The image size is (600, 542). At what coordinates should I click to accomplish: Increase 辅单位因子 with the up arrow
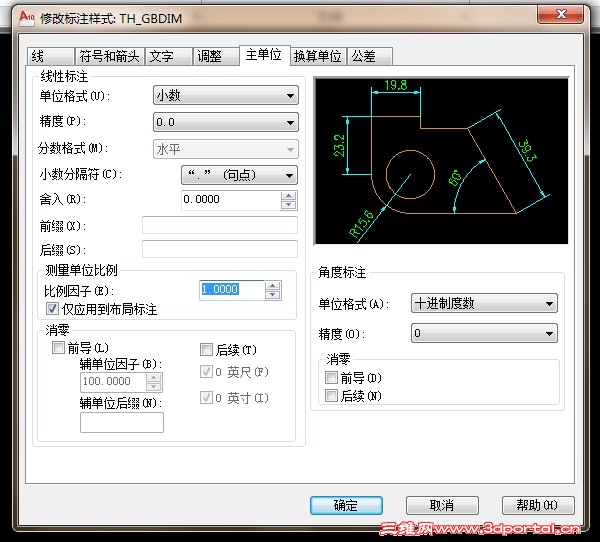[x=154, y=377]
